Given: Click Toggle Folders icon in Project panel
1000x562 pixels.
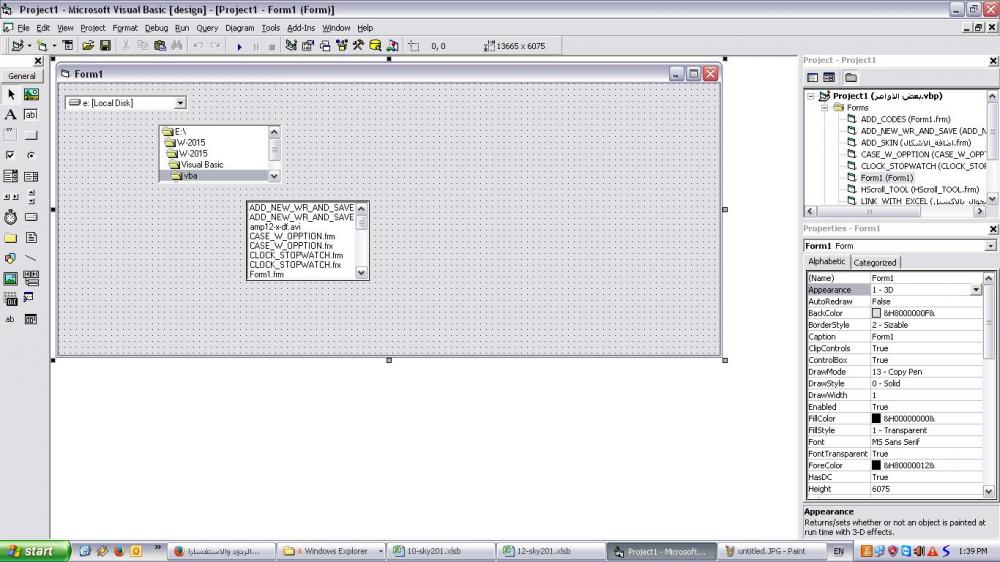Looking at the screenshot, I should coord(851,78).
